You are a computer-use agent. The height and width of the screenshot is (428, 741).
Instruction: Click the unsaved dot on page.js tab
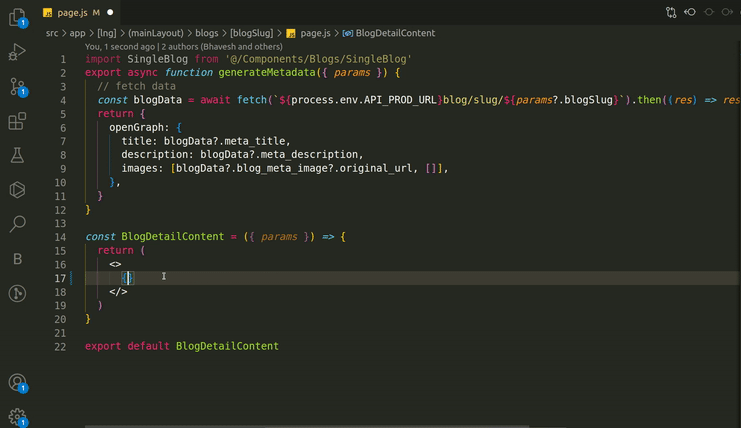[110, 13]
